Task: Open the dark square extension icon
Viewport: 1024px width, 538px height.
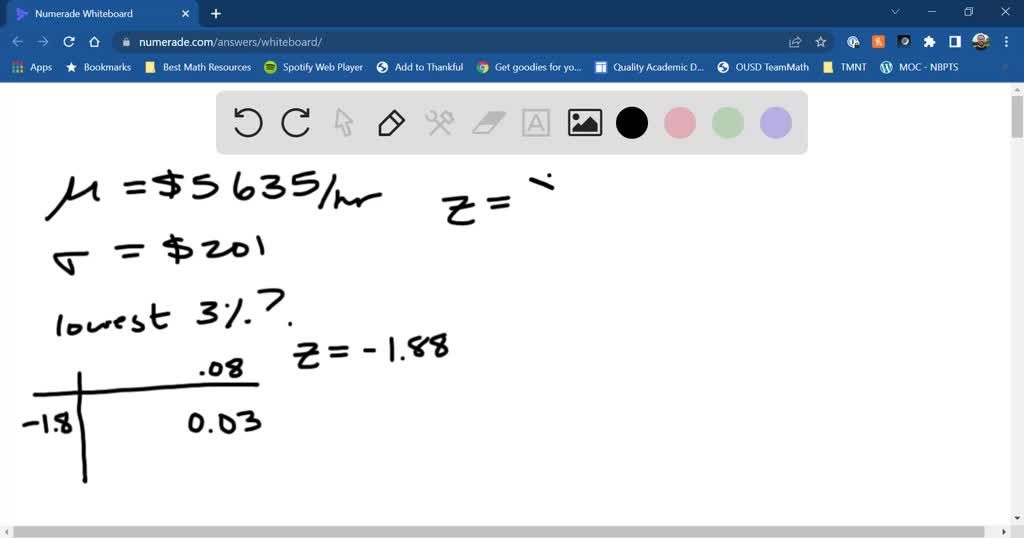Action: pos(904,42)
